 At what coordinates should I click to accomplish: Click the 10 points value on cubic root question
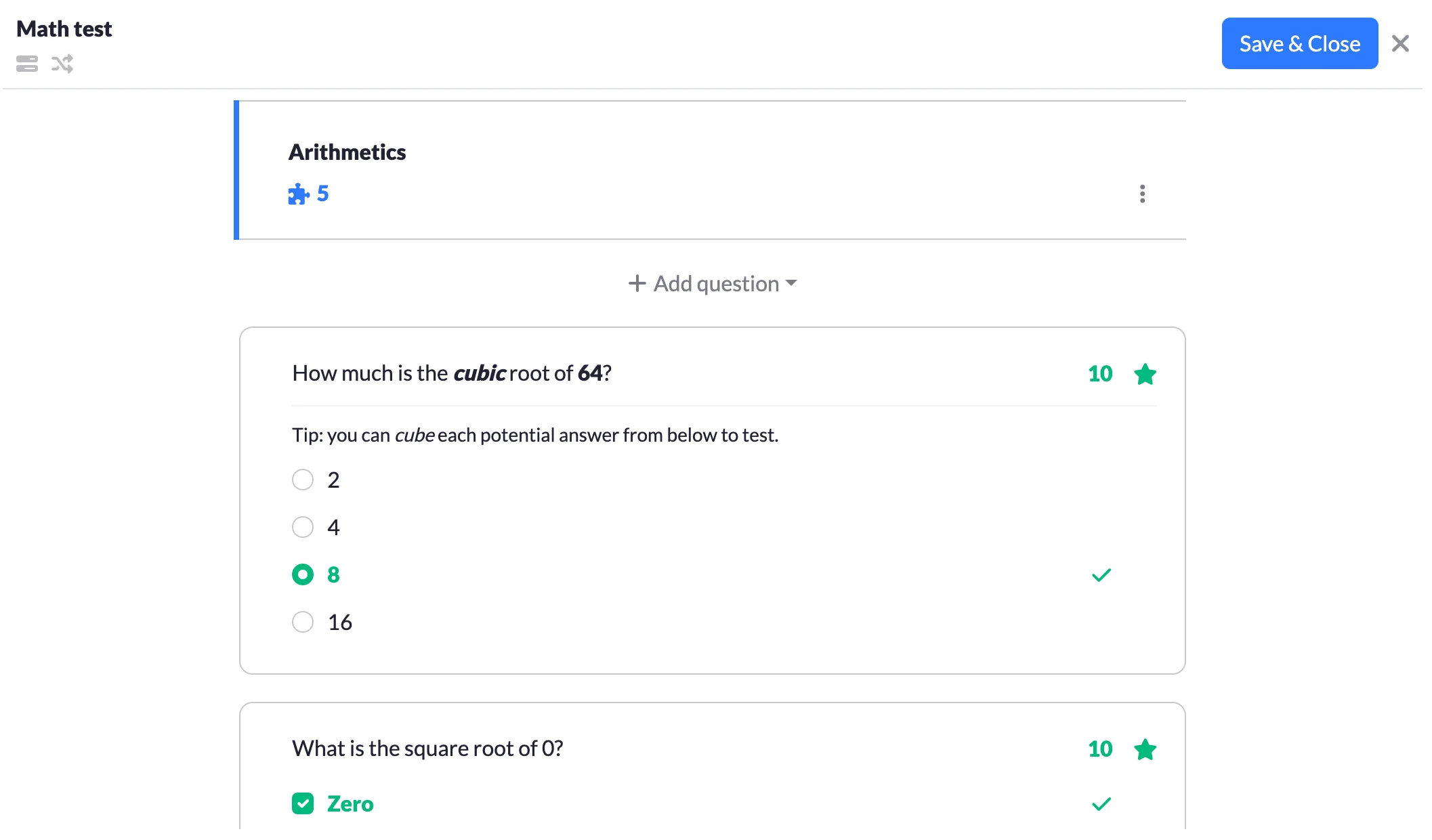1100,374
